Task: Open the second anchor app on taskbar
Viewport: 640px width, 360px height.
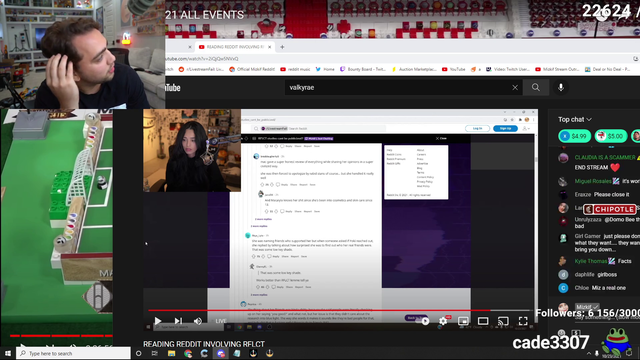Action: (269, 353)
